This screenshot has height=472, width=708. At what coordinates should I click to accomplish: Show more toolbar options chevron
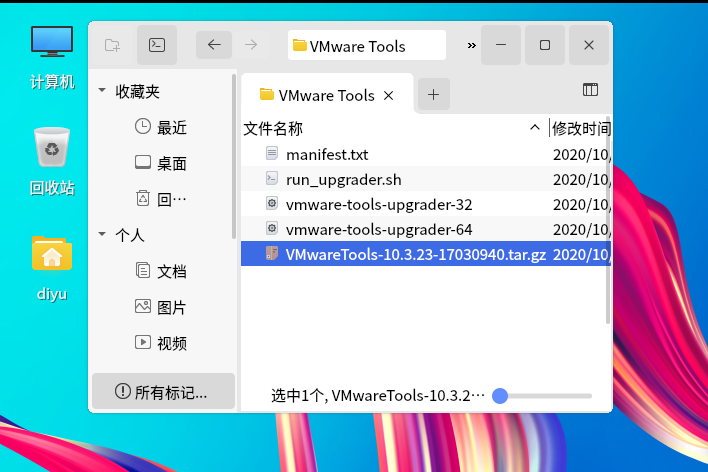[471, 45]
